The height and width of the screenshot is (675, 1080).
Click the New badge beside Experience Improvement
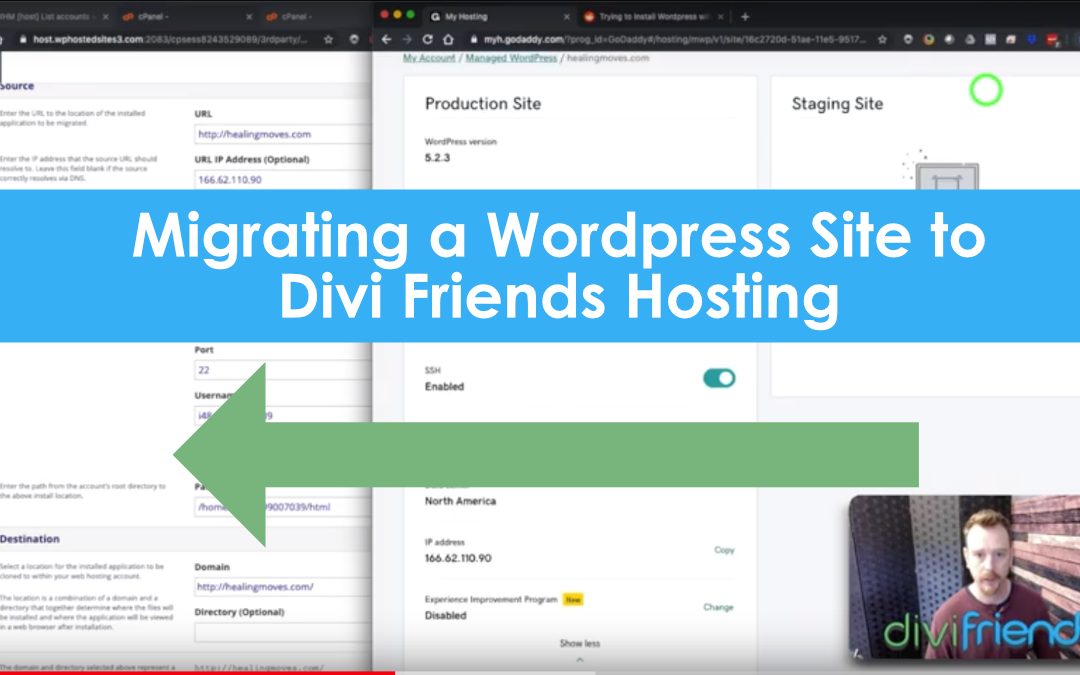573,599
